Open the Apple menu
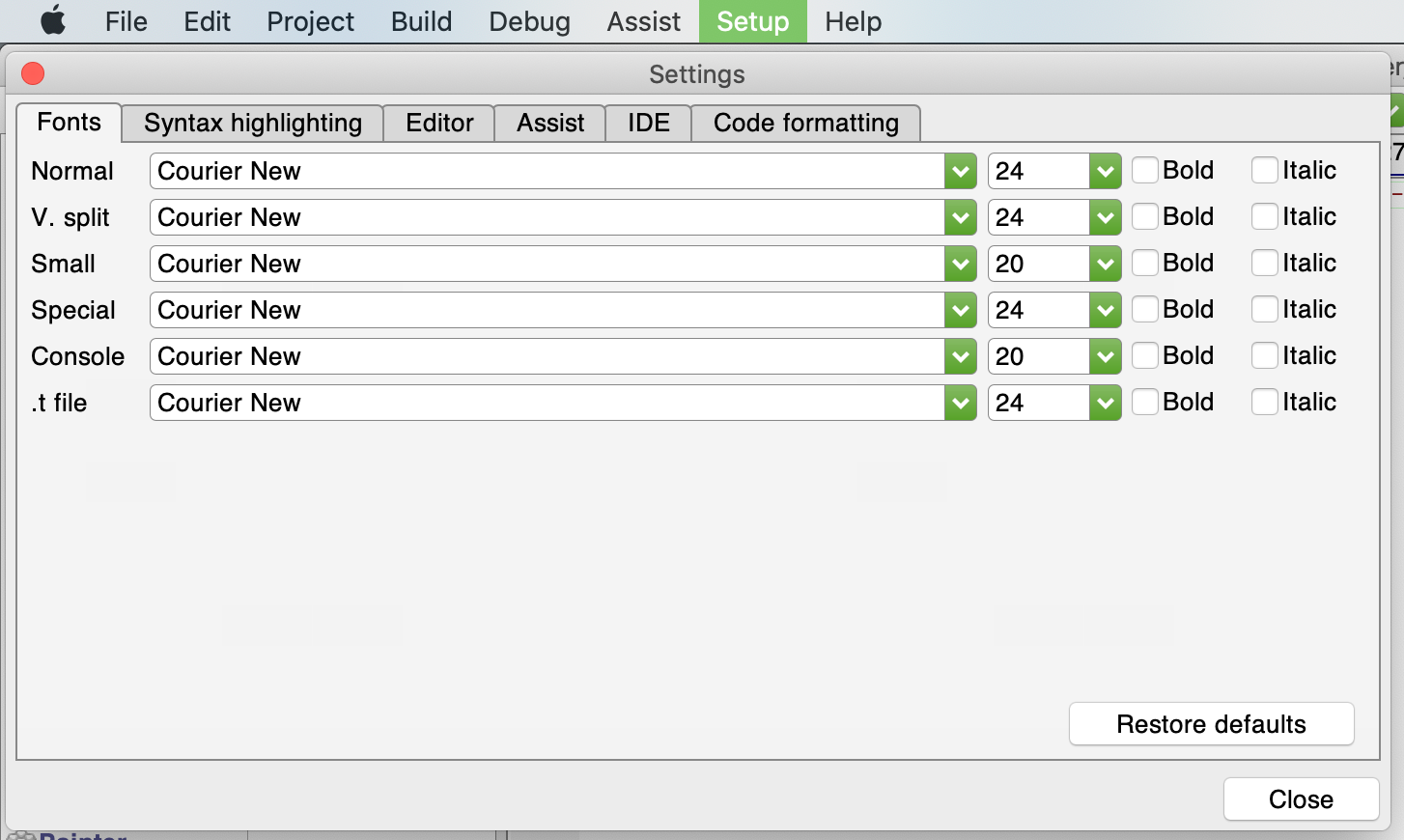The height and width of the screenshot is (840, 1404). (53, 20)
